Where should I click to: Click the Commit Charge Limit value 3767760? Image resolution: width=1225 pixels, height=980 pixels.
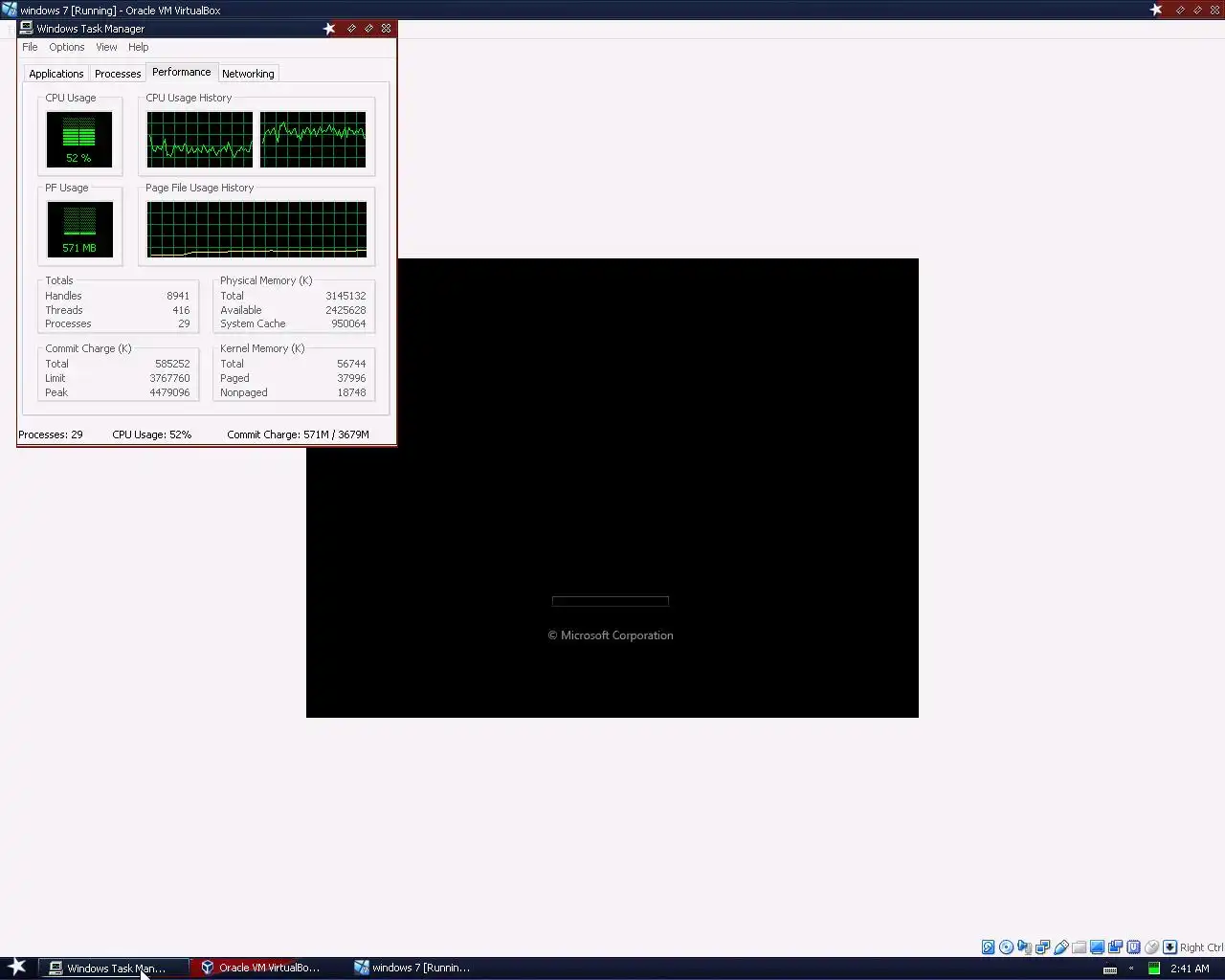coord(169,378)
